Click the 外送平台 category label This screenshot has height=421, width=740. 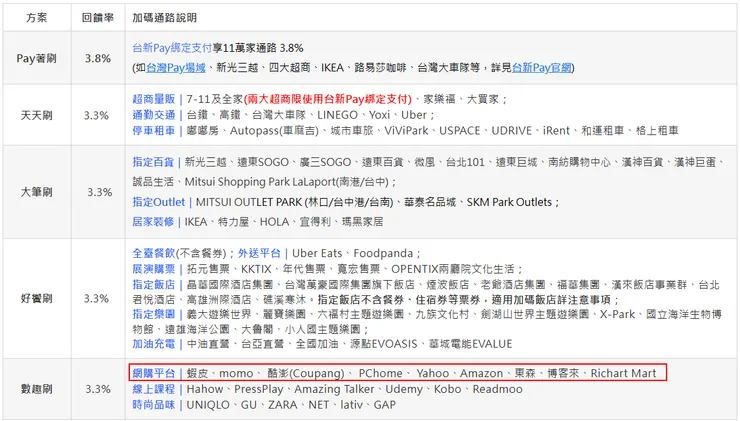point(259,253)
